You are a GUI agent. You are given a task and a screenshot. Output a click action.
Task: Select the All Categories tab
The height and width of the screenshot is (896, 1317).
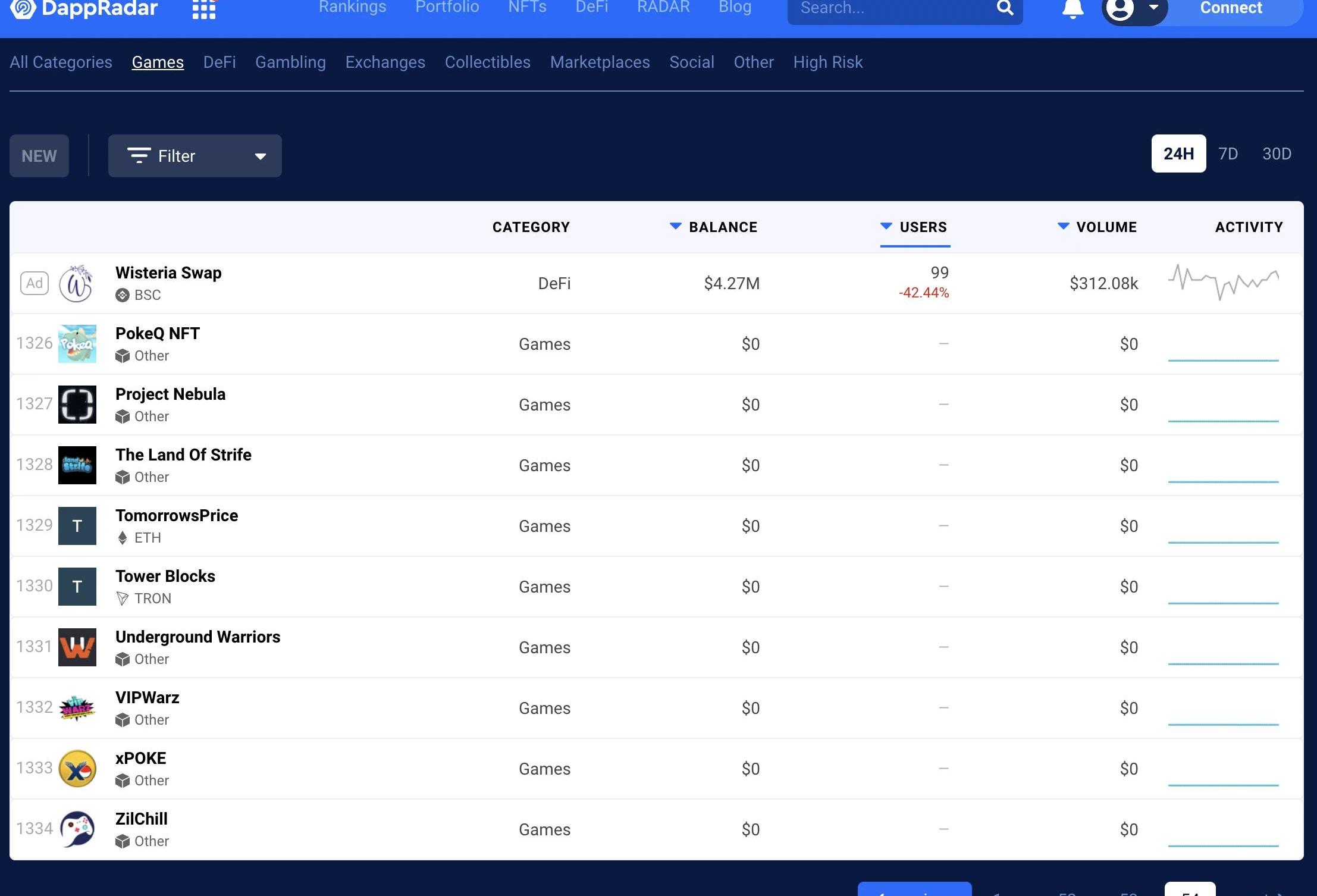[61, 62]
